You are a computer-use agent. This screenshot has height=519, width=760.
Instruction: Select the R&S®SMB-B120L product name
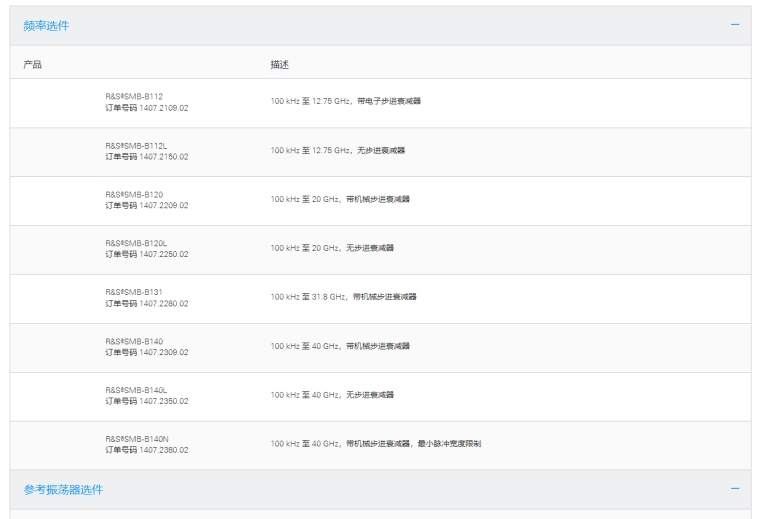pos(136,243)
